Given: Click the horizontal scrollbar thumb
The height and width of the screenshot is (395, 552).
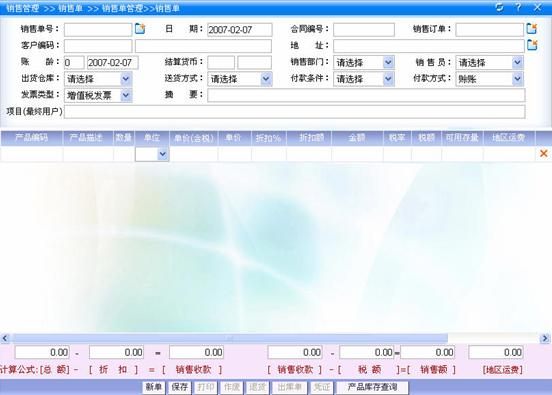Looking at the screenshot, I should pos(230,338).
